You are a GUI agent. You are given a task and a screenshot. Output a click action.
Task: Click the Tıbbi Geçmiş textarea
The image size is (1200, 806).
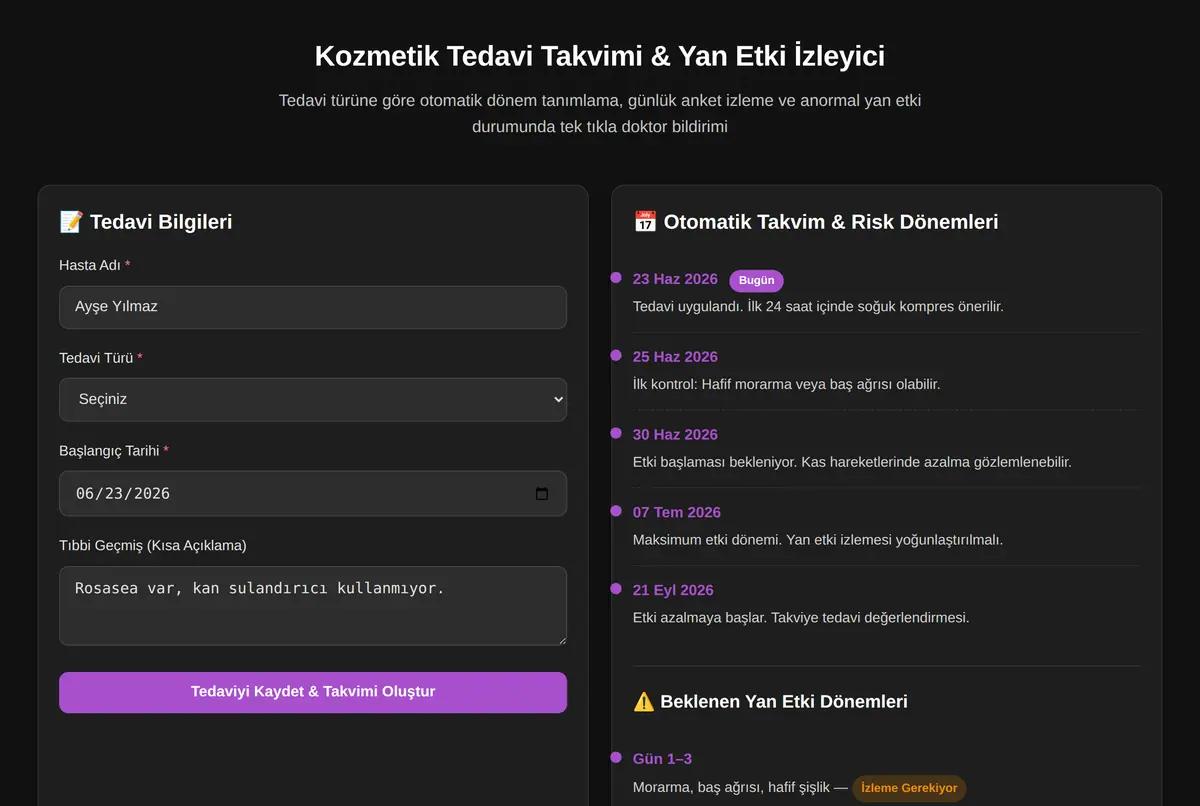tap(313, 606)
